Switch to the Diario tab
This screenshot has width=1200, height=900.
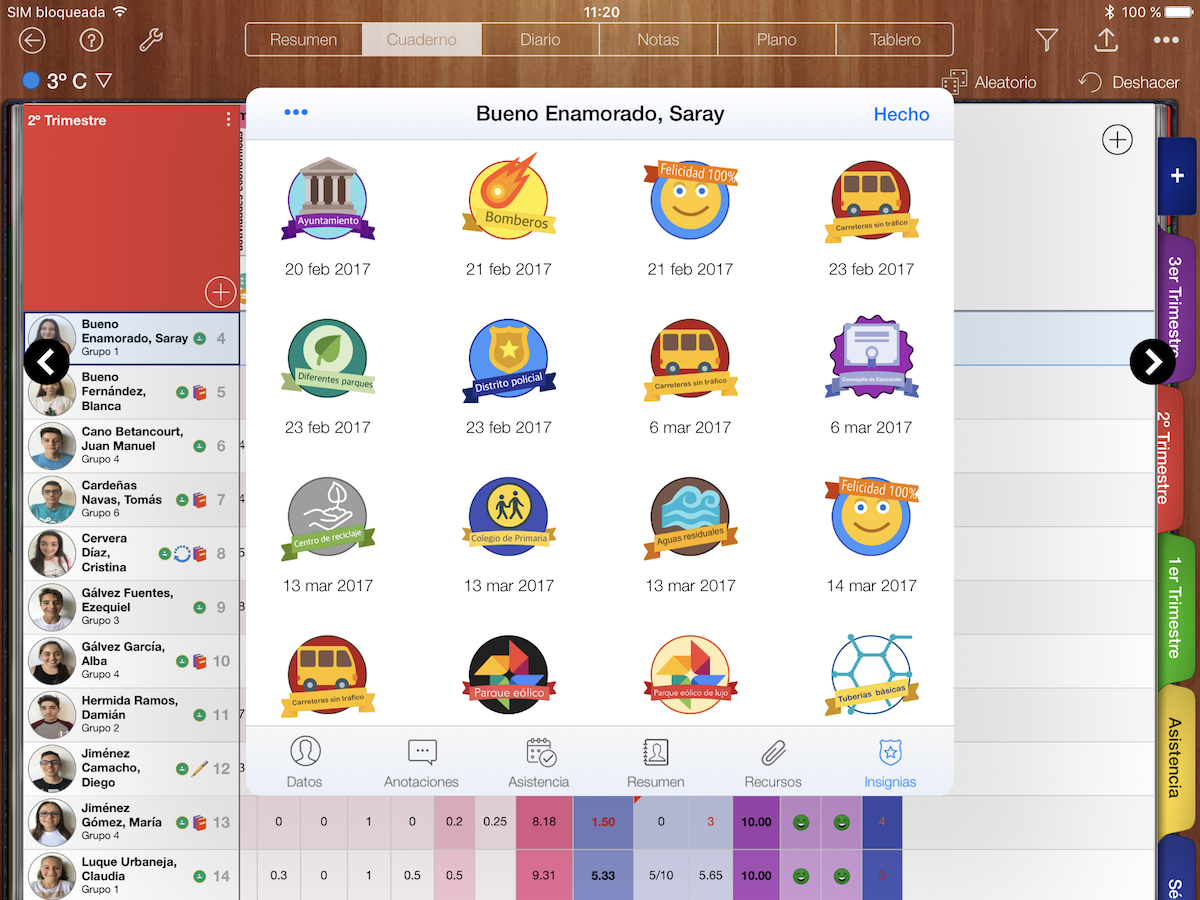pyautogui.click(x=540, y=40)
